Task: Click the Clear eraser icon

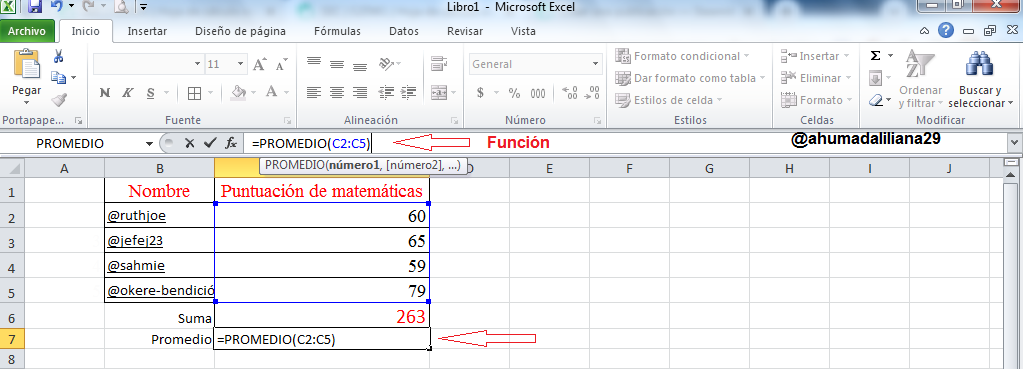Action: coord(876,100)
